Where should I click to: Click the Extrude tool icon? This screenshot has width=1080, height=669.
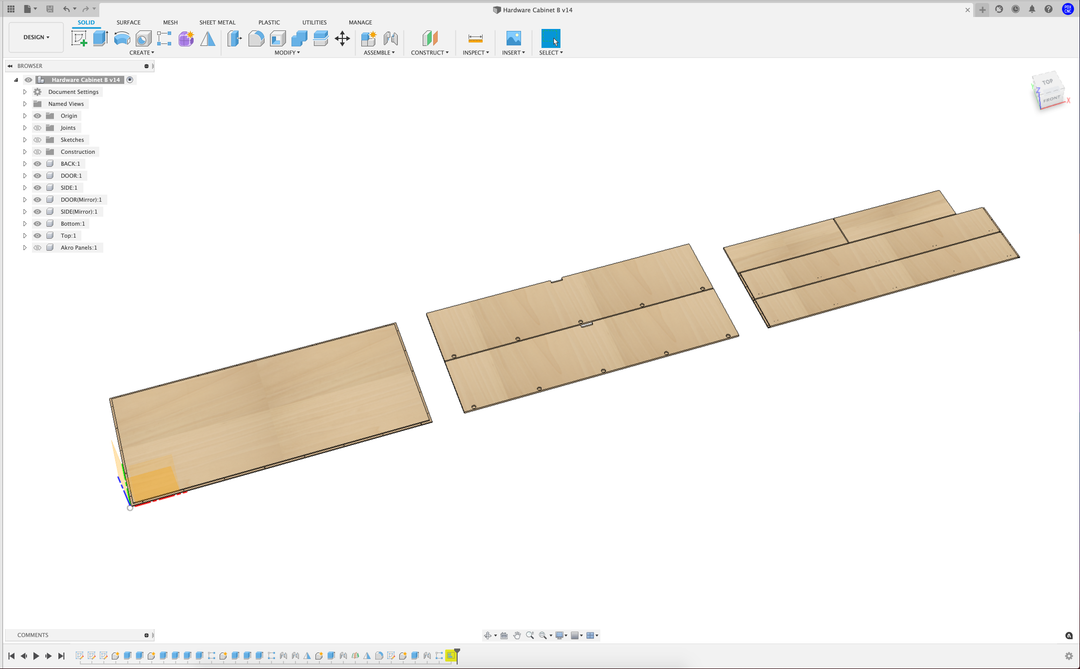pyautogui.click(x=100, y=39)
